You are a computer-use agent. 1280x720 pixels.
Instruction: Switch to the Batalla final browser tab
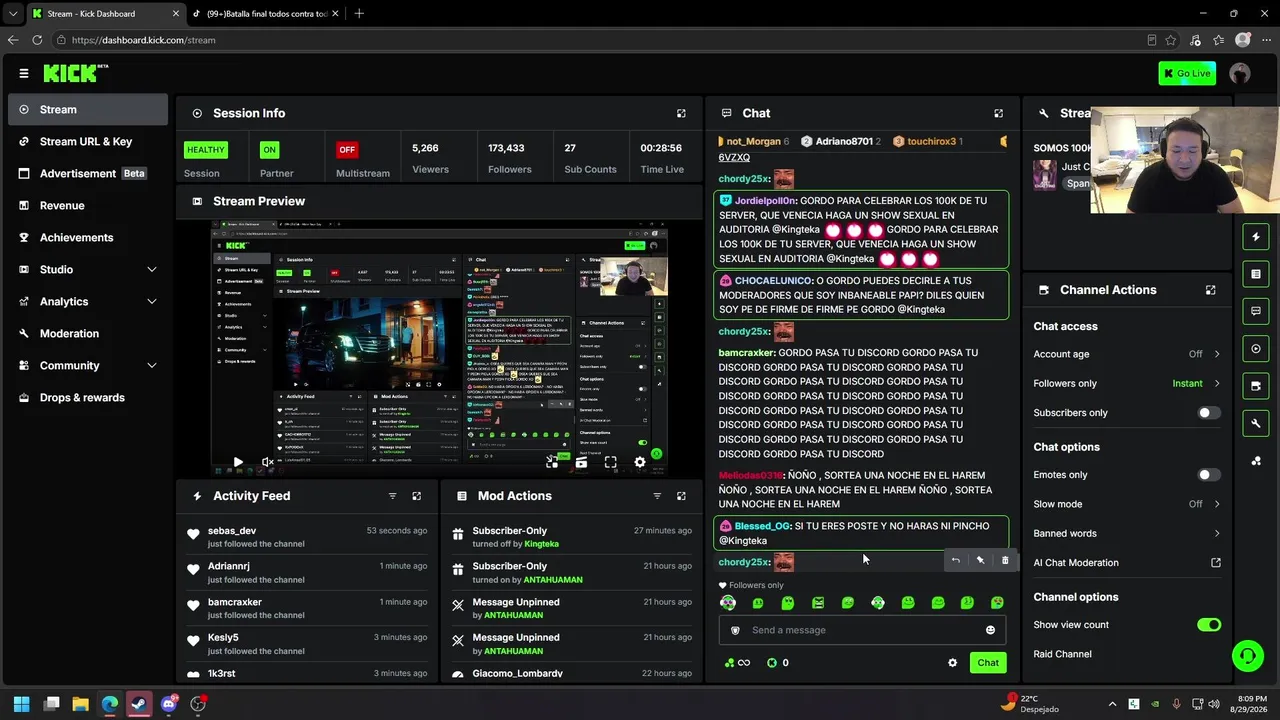(x=265, y=14)
